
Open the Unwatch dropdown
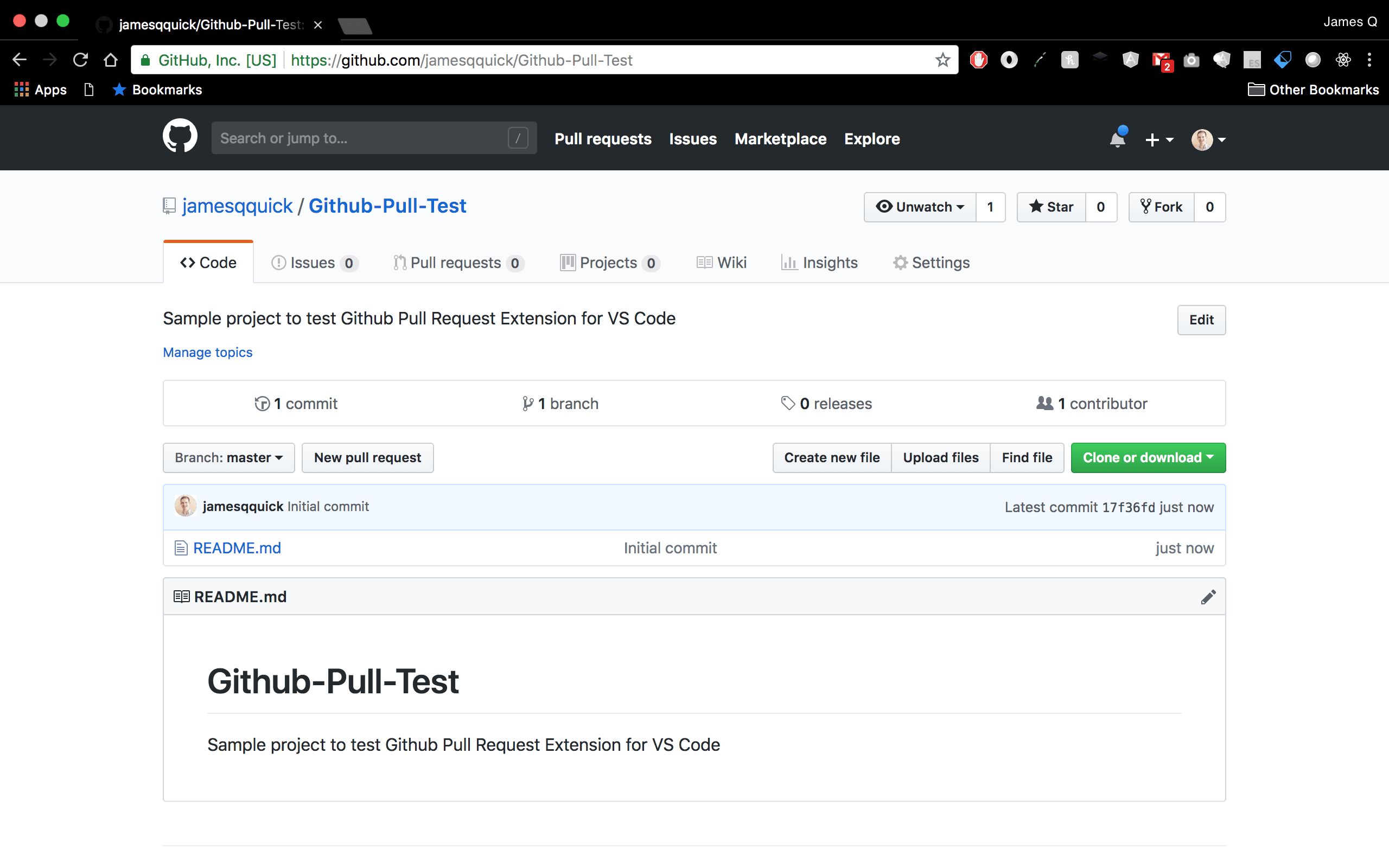920,207
